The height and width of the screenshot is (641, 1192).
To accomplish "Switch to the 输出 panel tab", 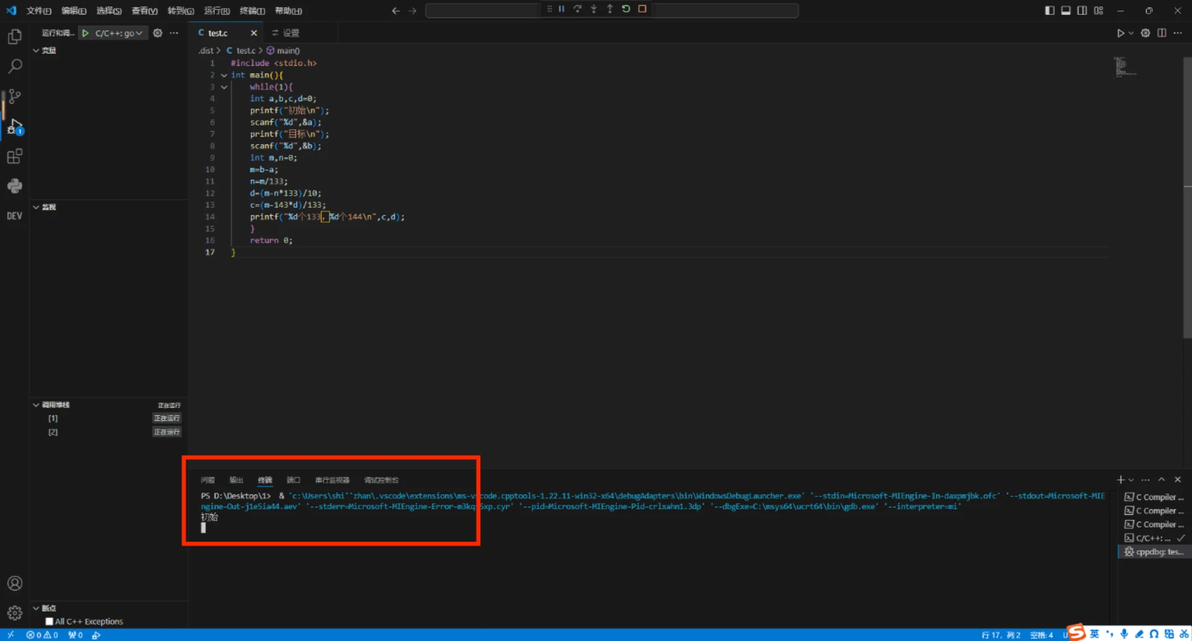I will point(236,480).
